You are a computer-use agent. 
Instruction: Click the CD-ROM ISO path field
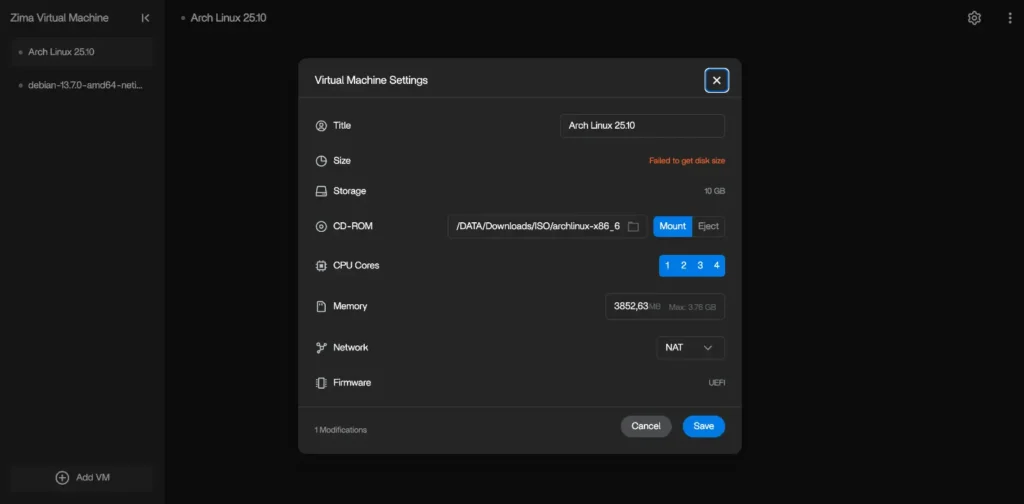547,227
